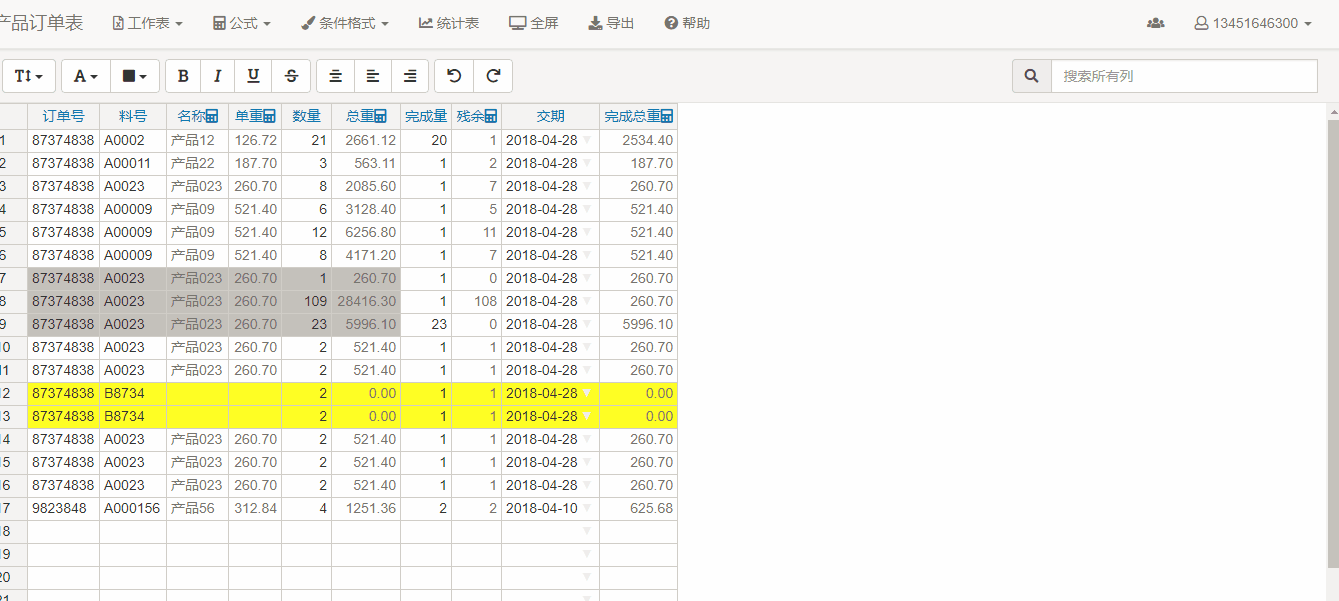Toggle italic text style
This screenshot has height=601, width=1339.
[x=218, y=76]
